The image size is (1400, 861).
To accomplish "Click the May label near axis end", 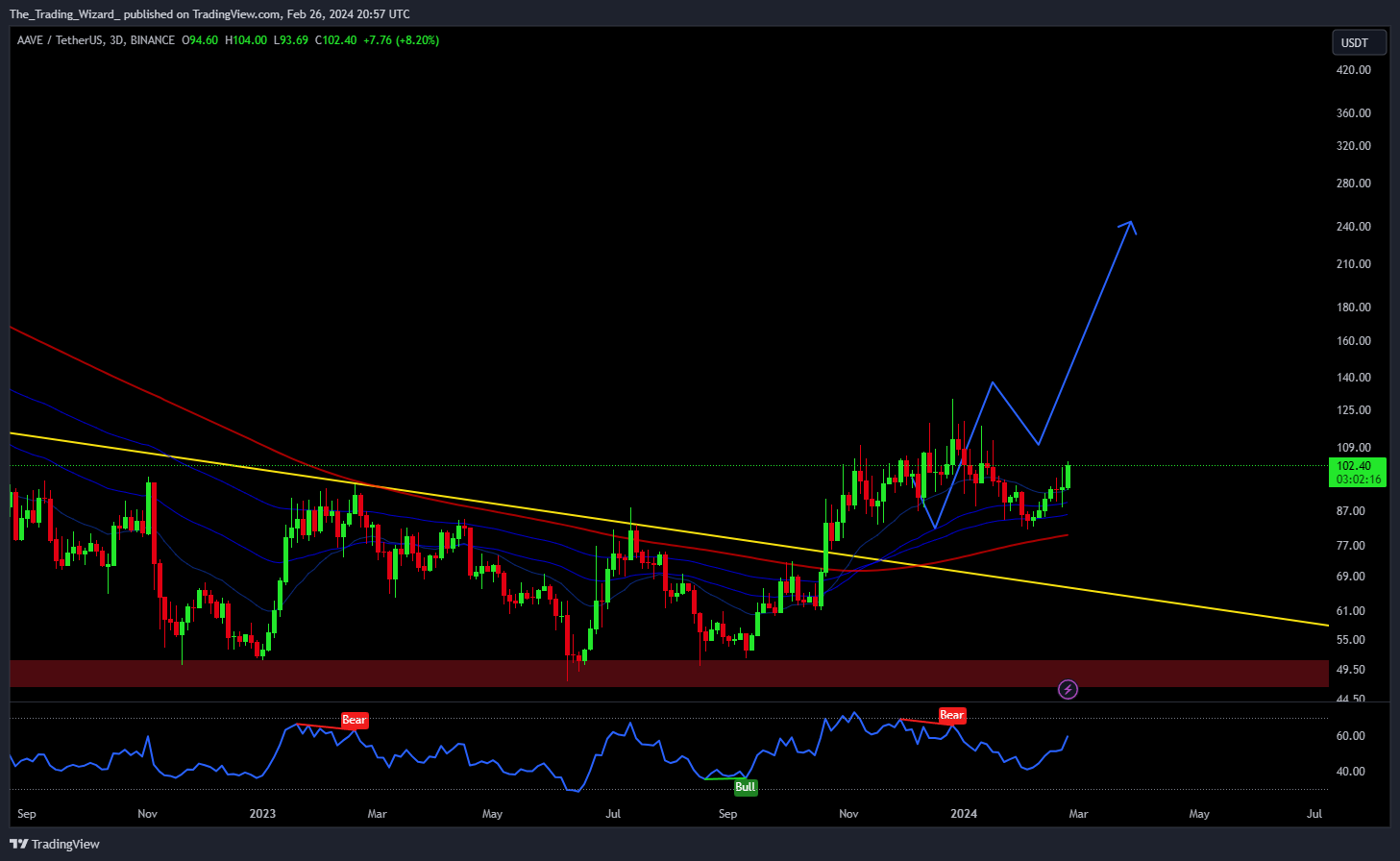I will (1199, 814).
